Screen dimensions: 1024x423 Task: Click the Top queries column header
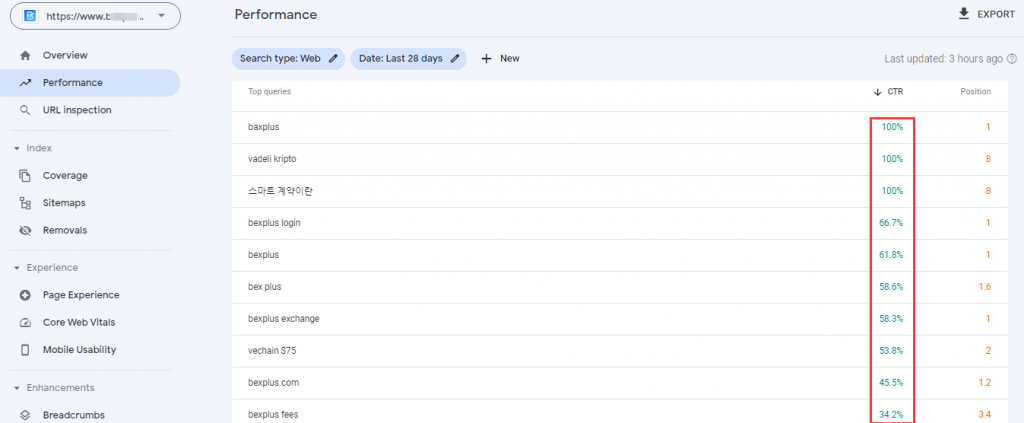270,92
